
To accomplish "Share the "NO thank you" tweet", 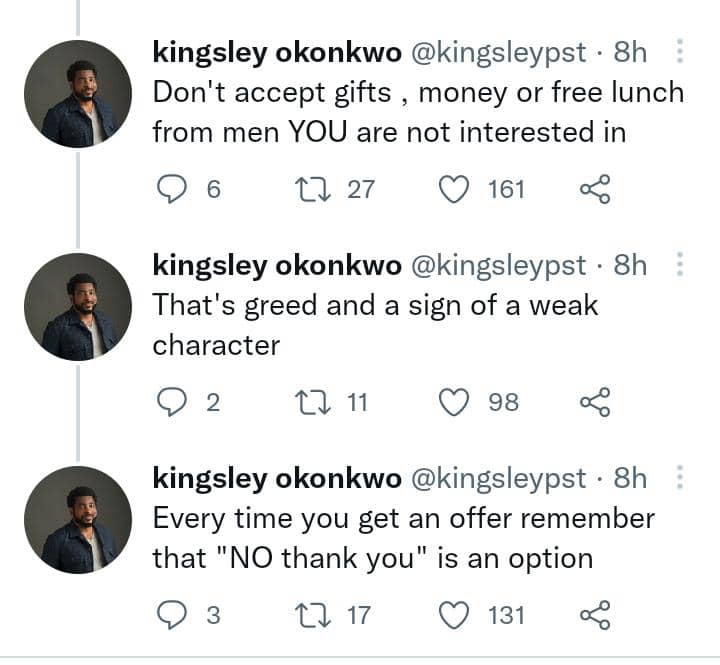I will (x=595, y=615).
